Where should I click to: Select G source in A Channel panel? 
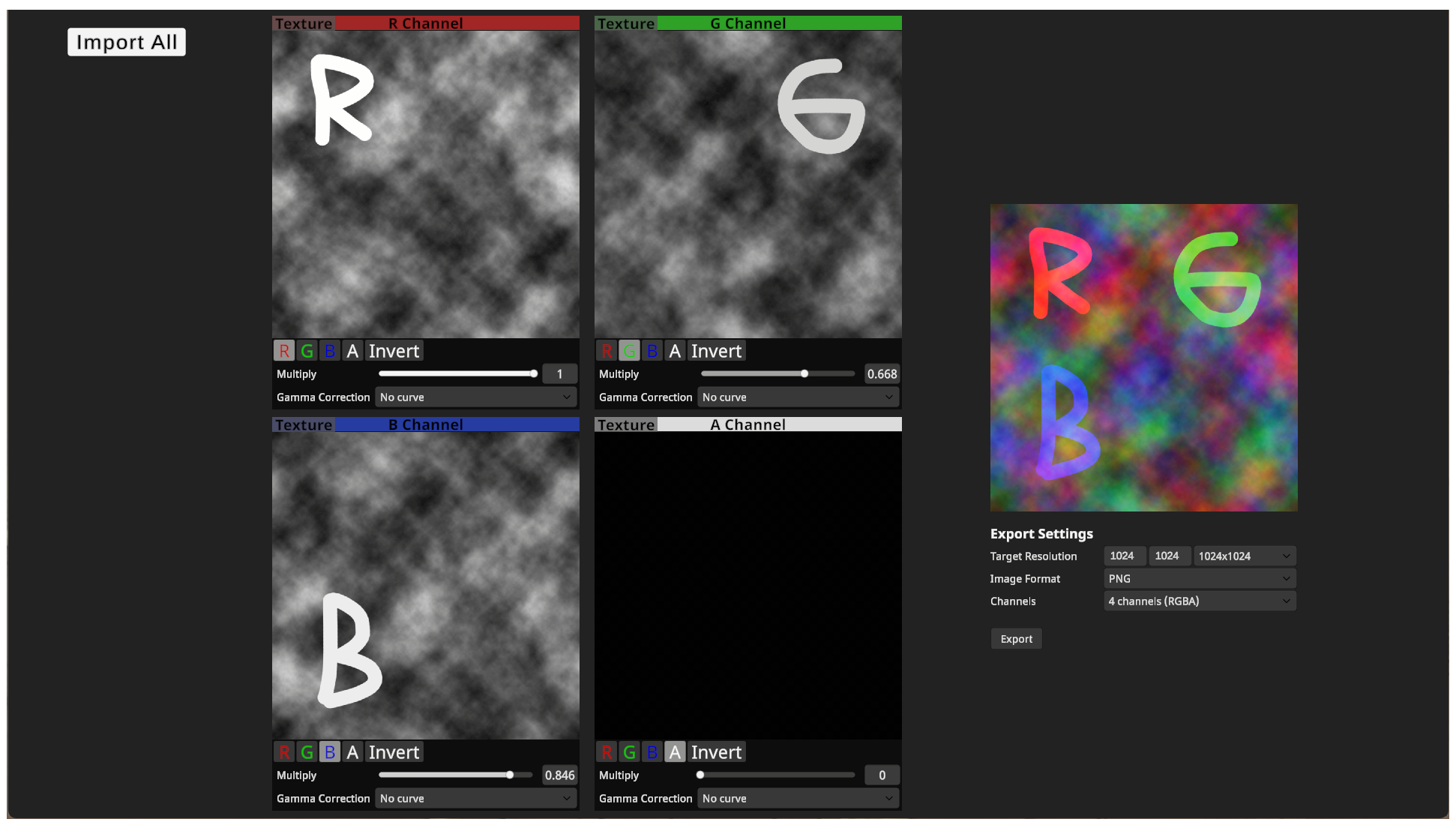(x=629, y=752)
